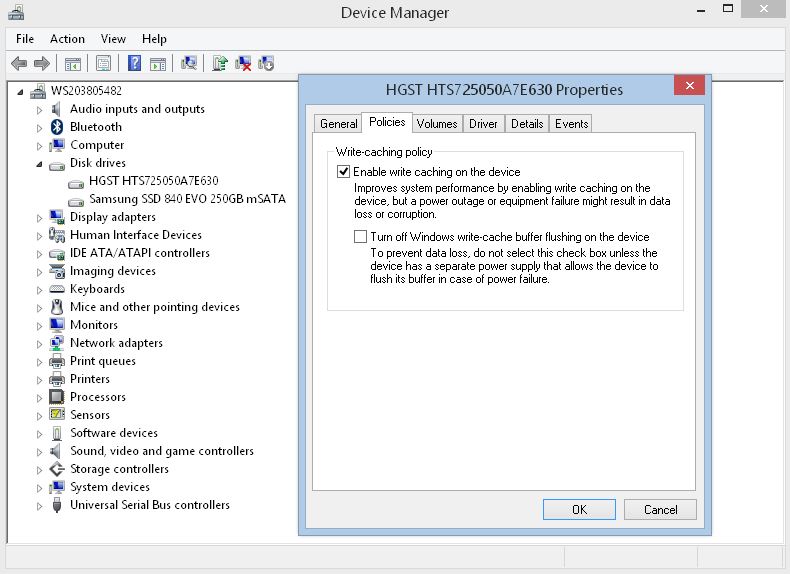
Task: Select the System devices label
Action: [x=110, y=487]
